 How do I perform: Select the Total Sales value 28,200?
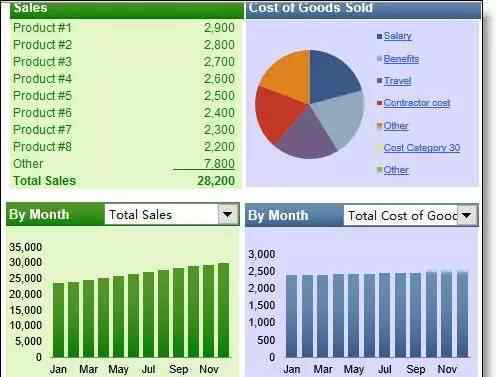(216, 181)
